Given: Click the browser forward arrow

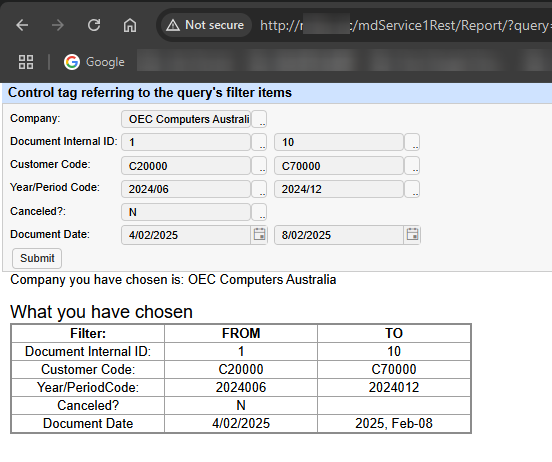Looking at the screenshot, I should [58, 25].
